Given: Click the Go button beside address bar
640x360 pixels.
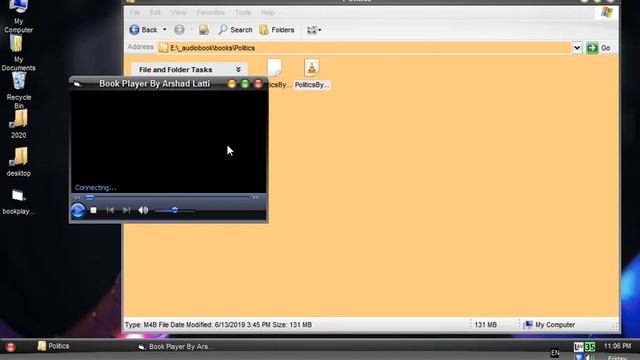Looking at the screenshot, I should 598,48.
